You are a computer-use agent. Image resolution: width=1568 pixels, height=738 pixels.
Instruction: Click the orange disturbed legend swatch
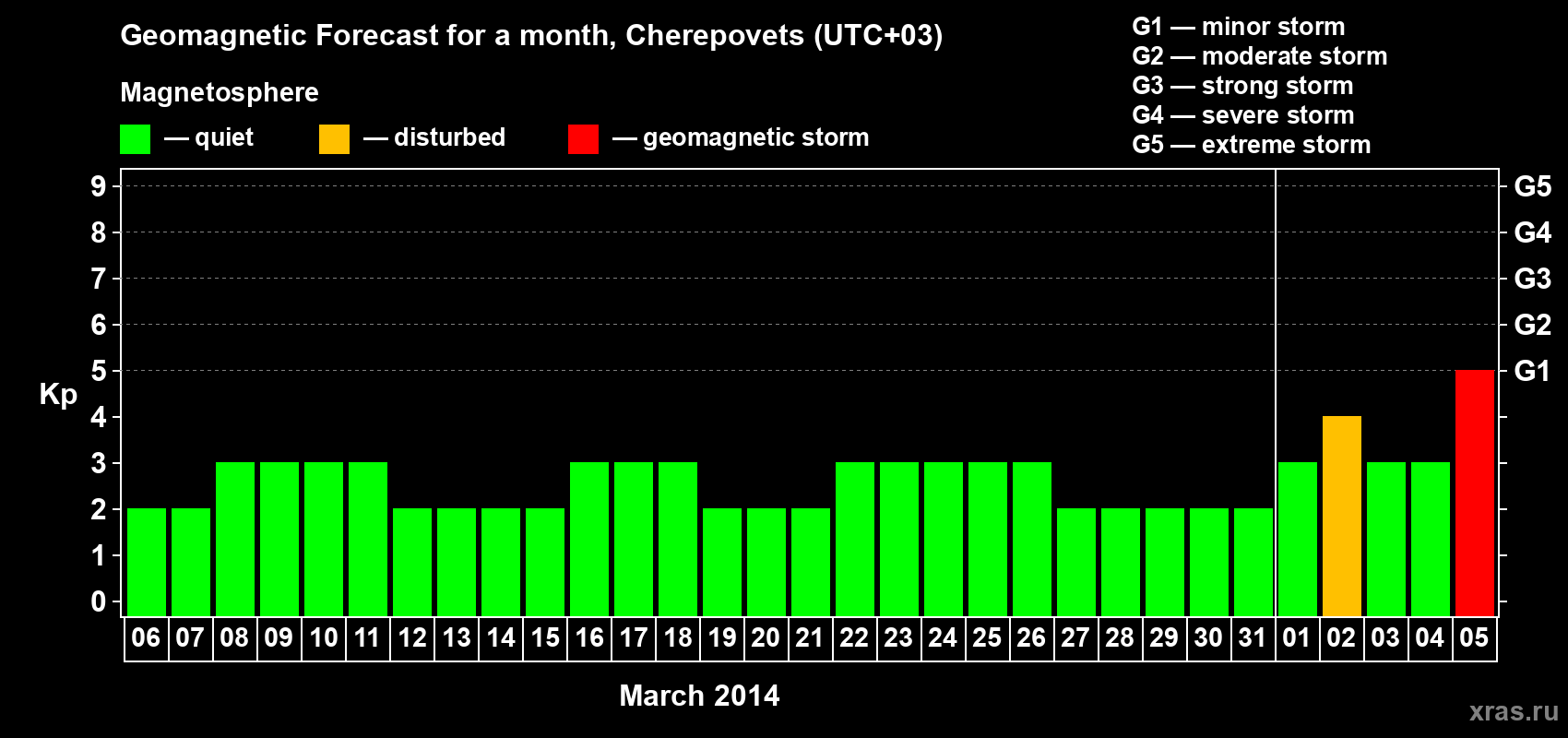coord(334,139)
